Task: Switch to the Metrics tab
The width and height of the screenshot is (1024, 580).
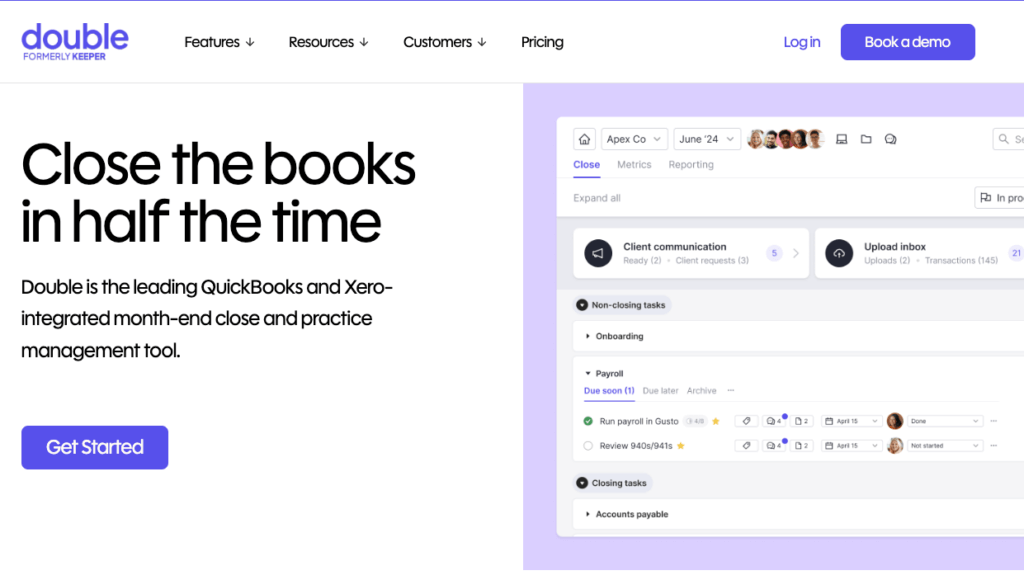Action: point(634,165)
